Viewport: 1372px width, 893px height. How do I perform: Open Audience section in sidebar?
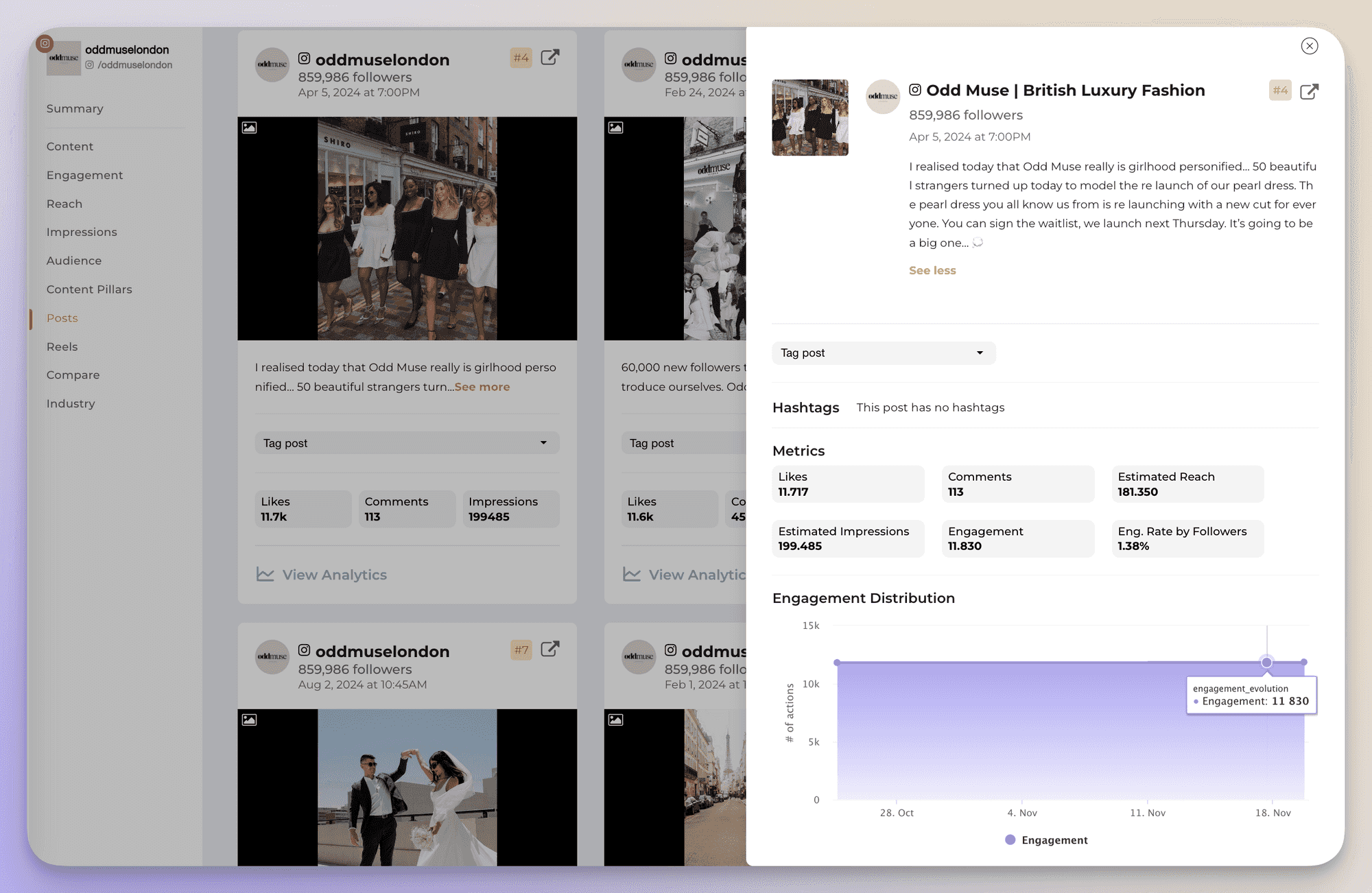click(x=74, y=261)
